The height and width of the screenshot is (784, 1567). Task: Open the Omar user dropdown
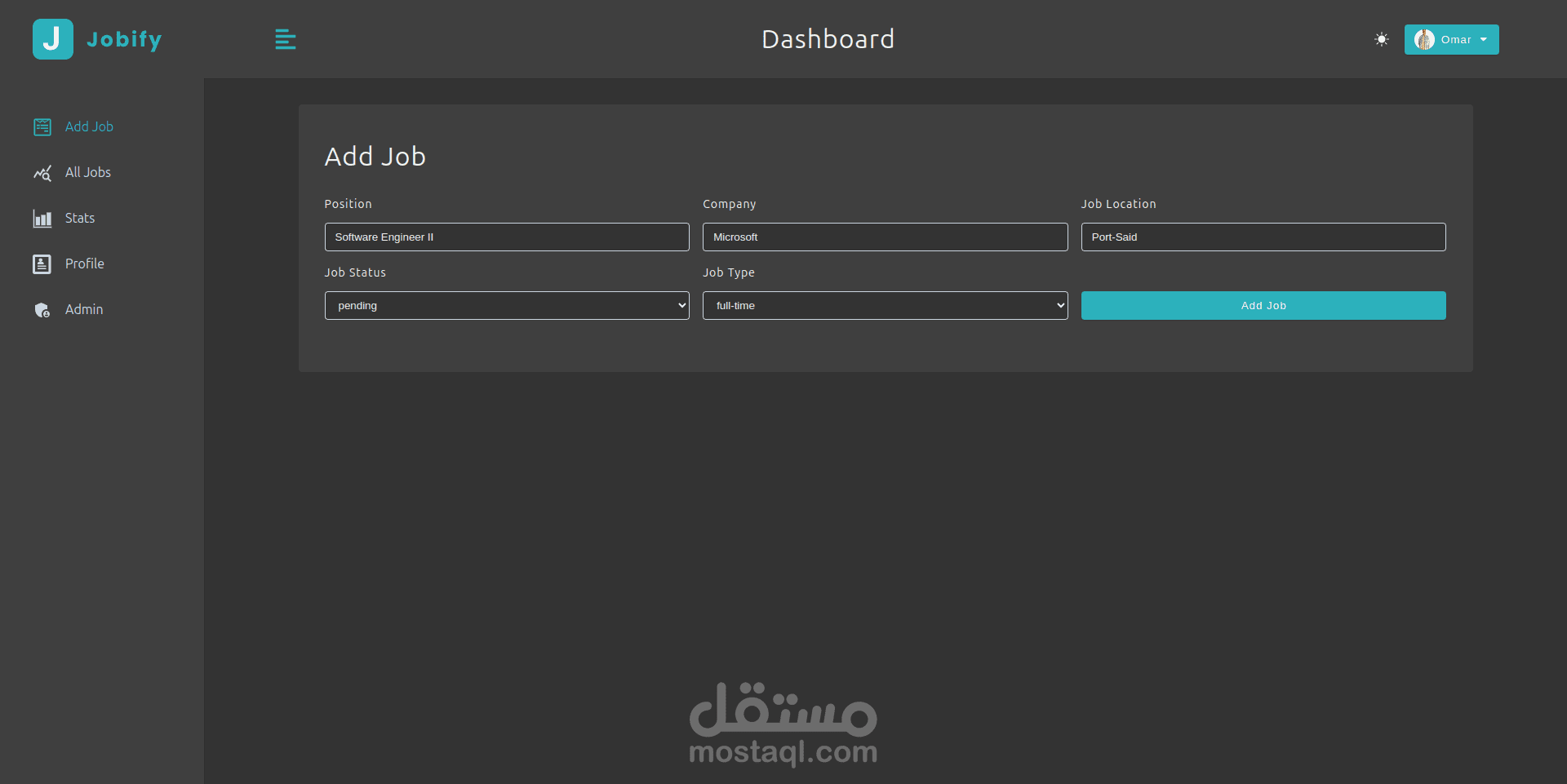click(x=1451, y=39)
